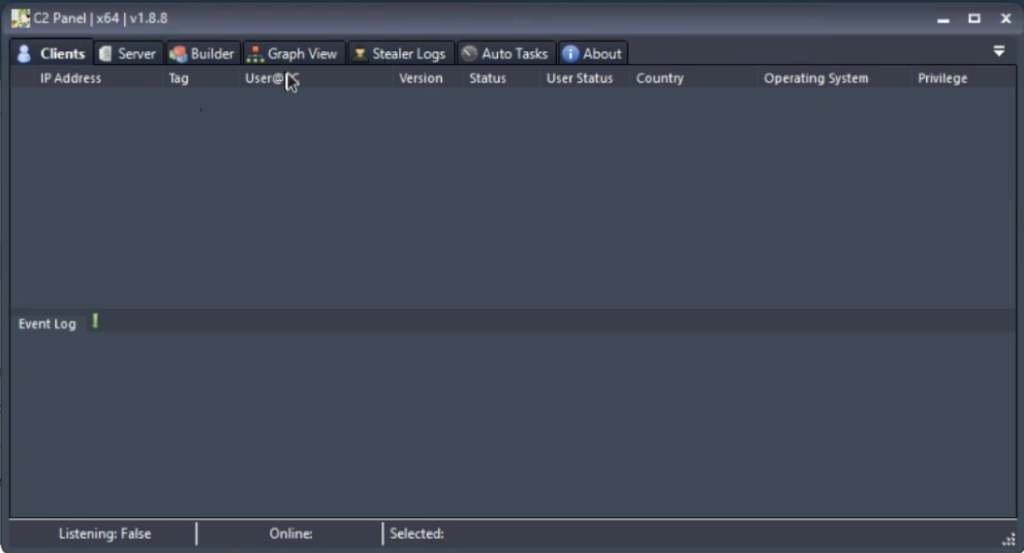Screen dimensions: 1024x553
Task: Click the green indicator beside Event Log
Action: (95, 321)
